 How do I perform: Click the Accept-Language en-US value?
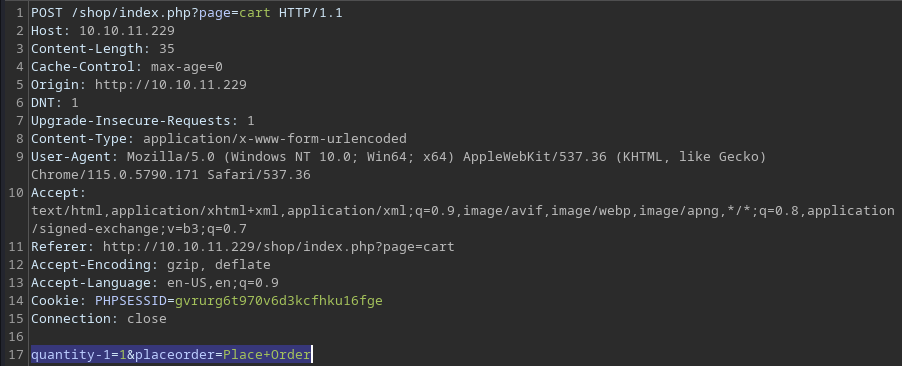(x=179, y=283)
